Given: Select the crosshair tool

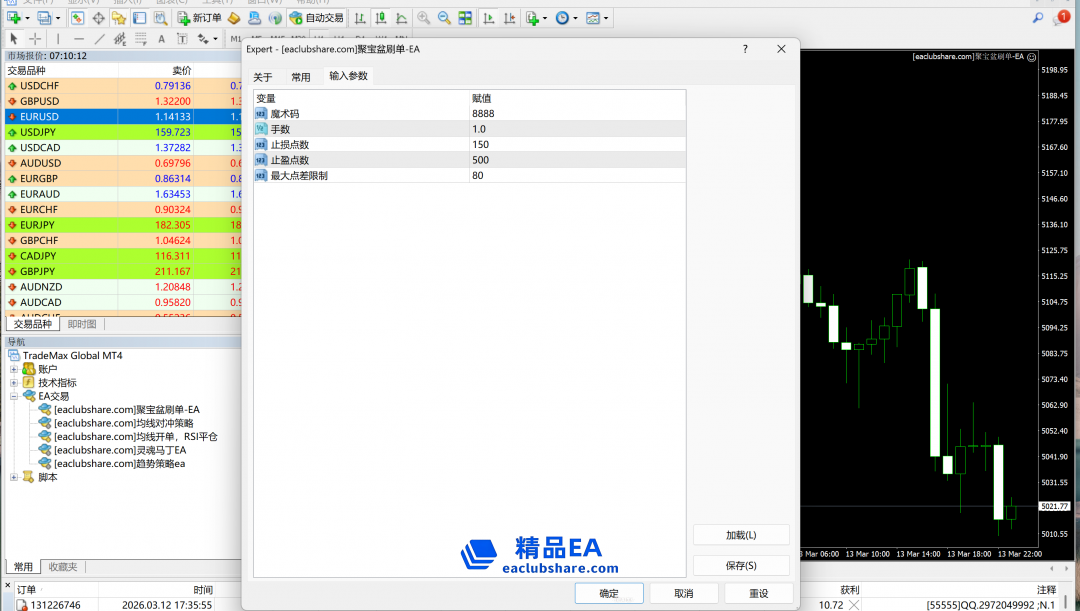Looking at the screenshot, I should 35,39.
